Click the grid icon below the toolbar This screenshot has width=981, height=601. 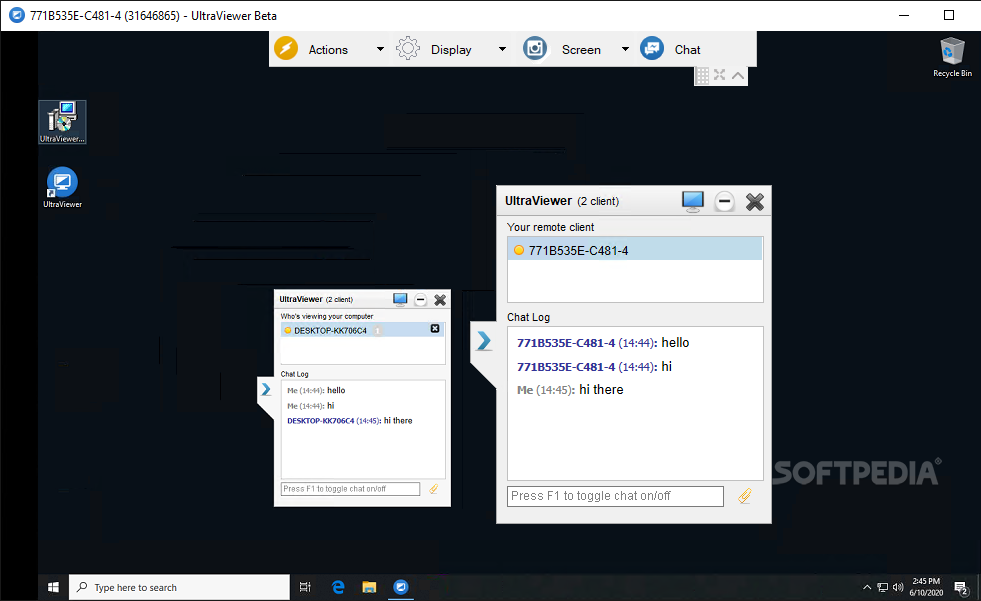pos(703,76)
